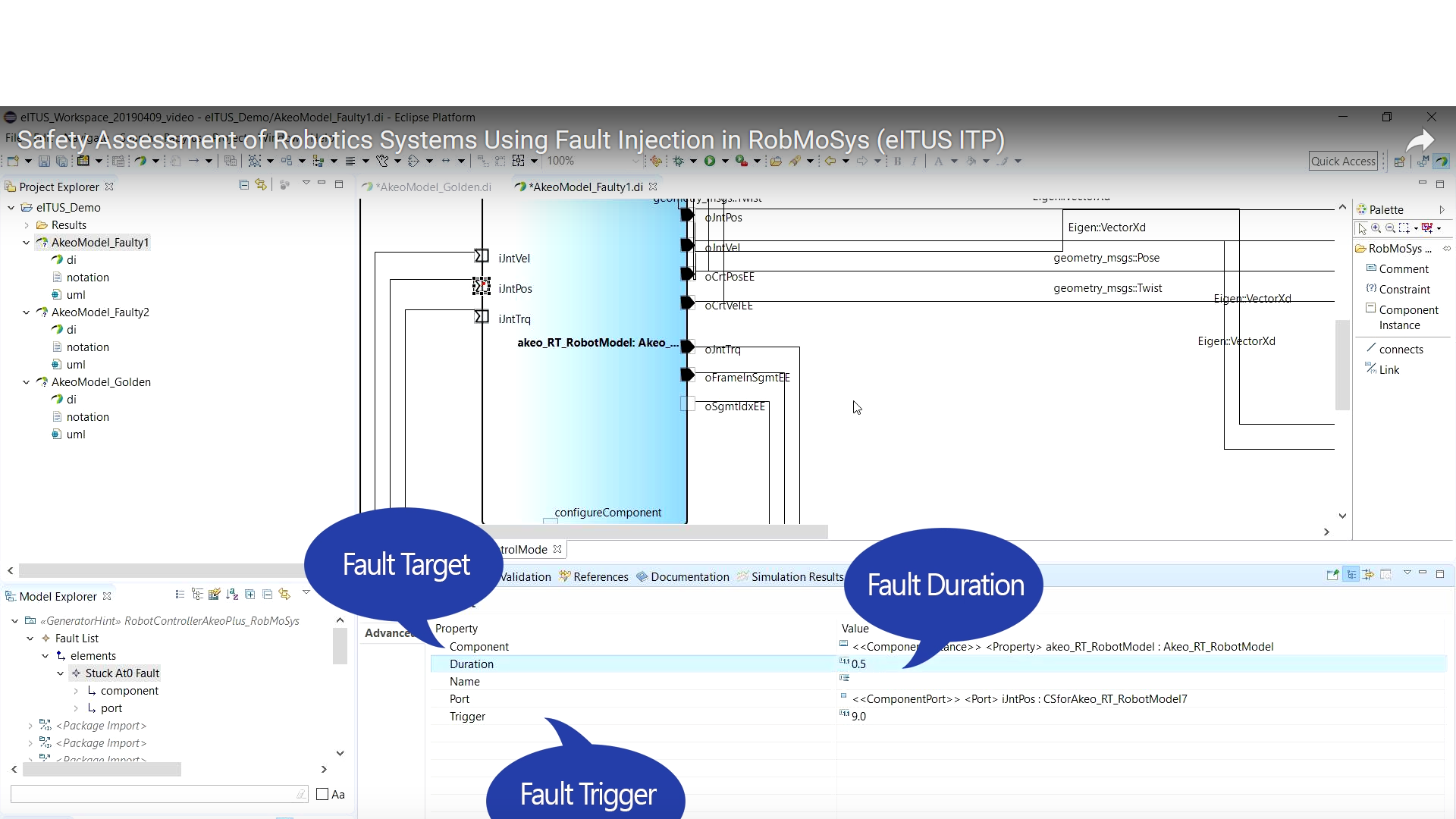Collapse all in Project Explorer
Image resolution: width=1456 pixels, height=819 pixels.
[x=243, y=185]
